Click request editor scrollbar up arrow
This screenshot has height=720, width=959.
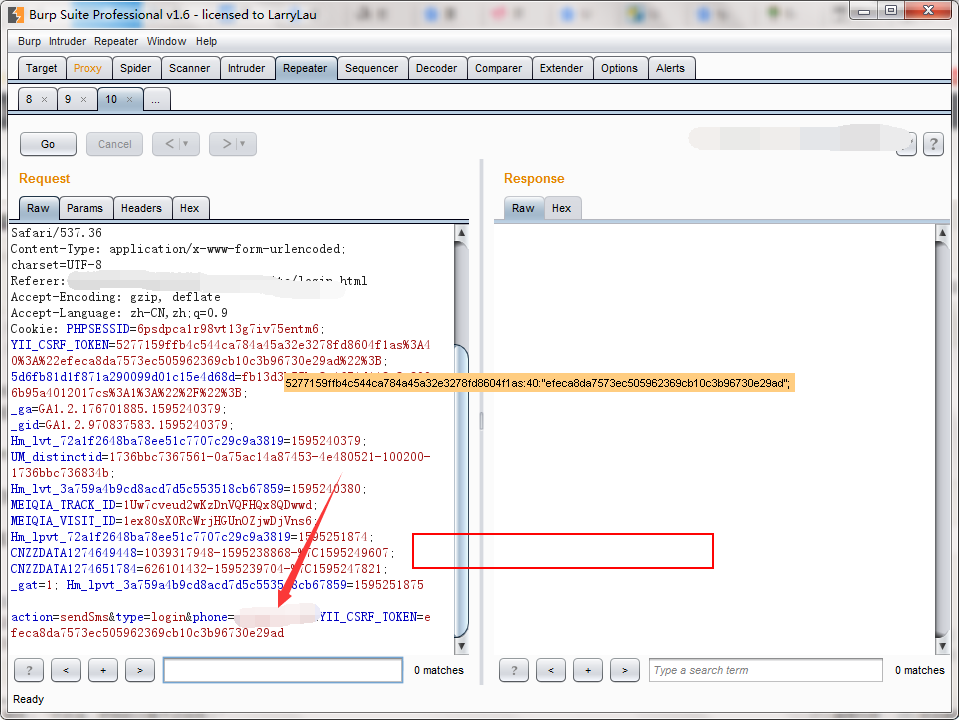(x=462, y=233)
